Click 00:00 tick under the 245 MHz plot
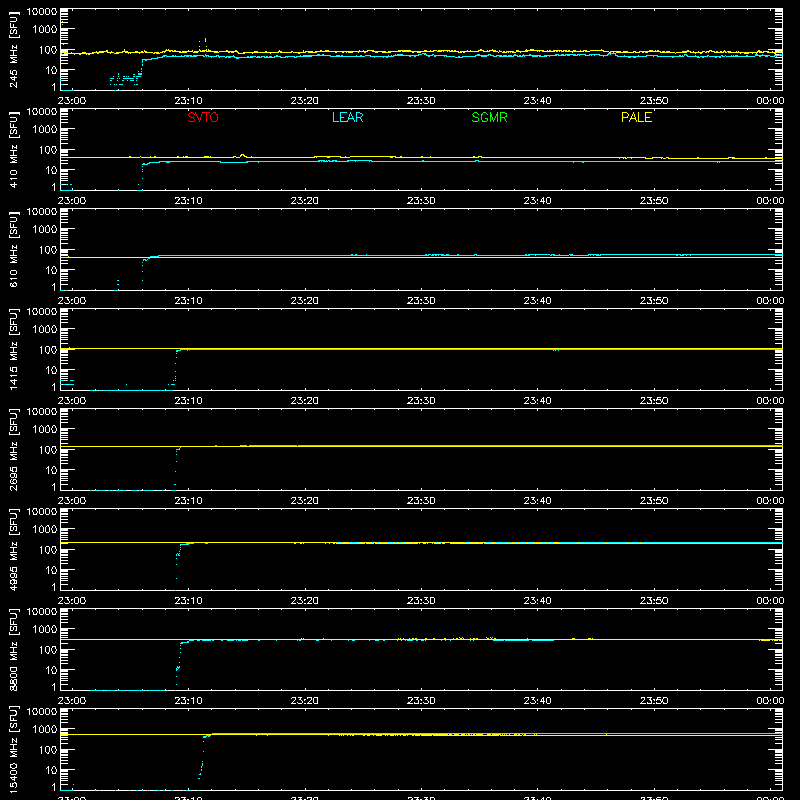The width and height of the screenshot is (800, 800). pyautogui.click(x=770, y=101)
